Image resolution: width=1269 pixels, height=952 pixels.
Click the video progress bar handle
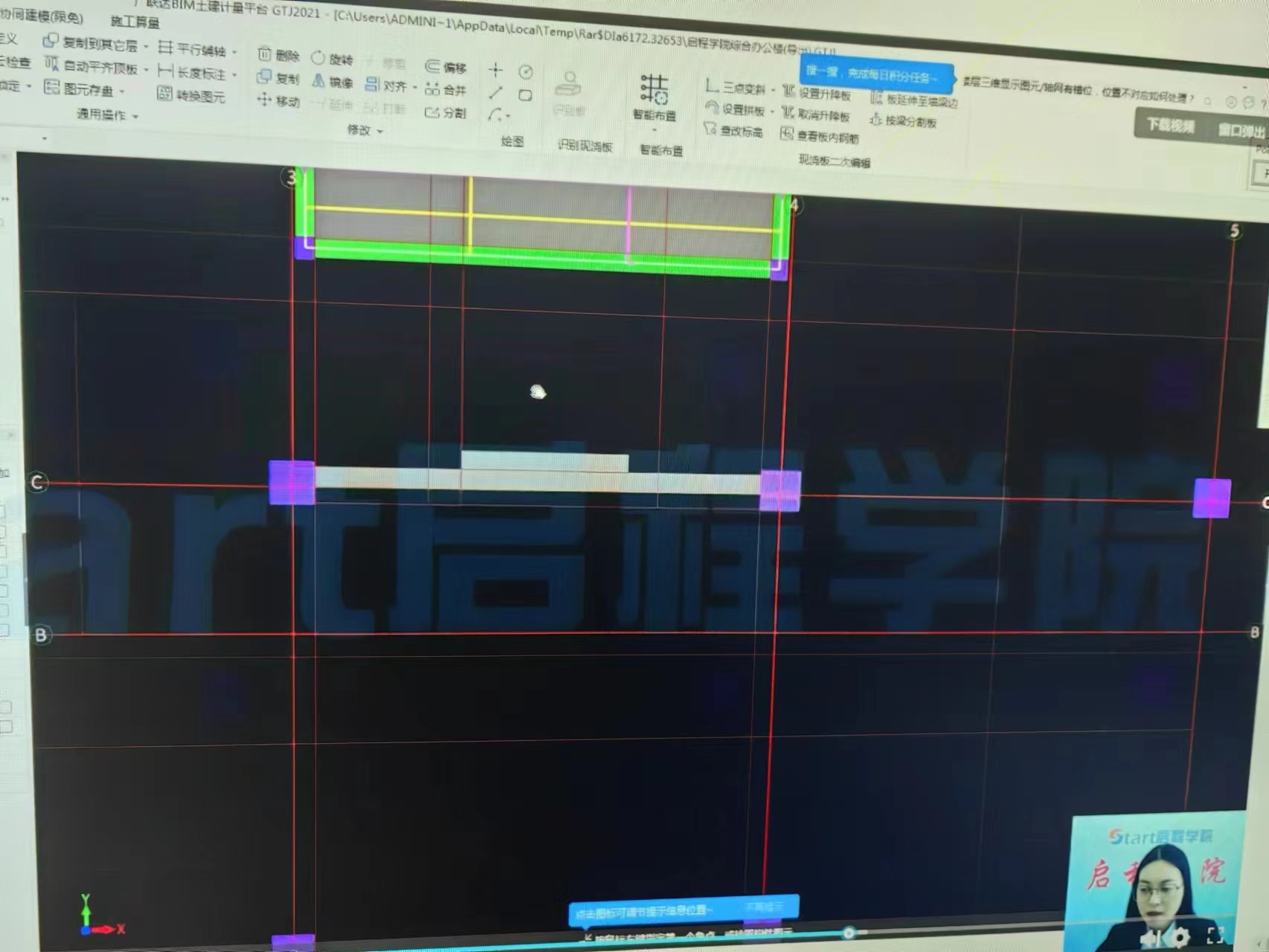(849, 932)
